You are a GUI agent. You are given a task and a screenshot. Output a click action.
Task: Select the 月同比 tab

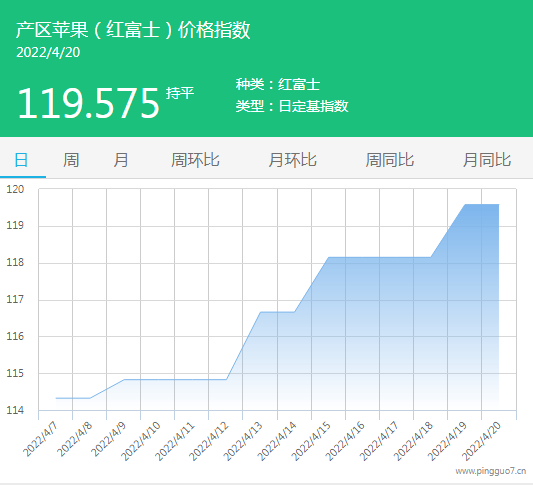pos(487,160)
